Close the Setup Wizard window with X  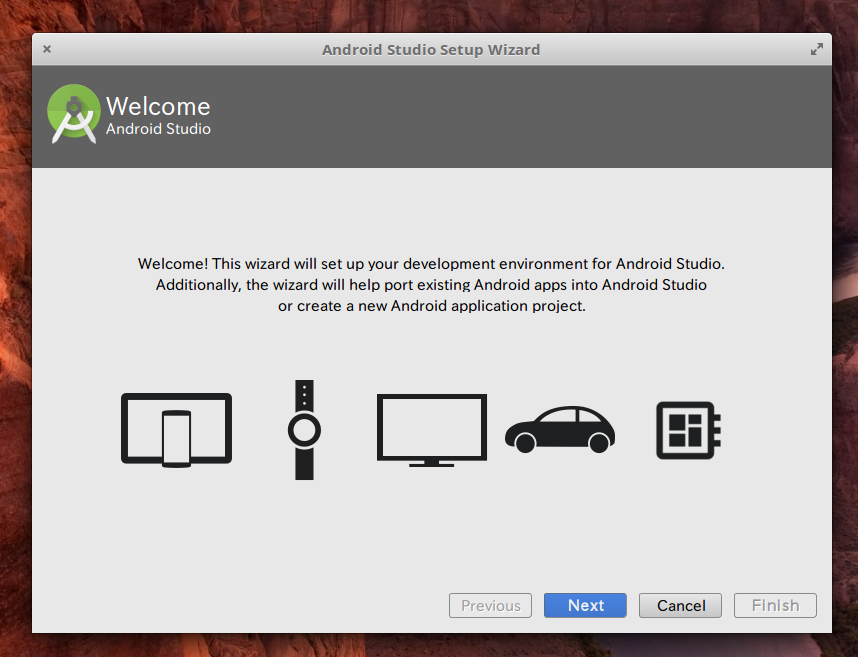point(47,49)
